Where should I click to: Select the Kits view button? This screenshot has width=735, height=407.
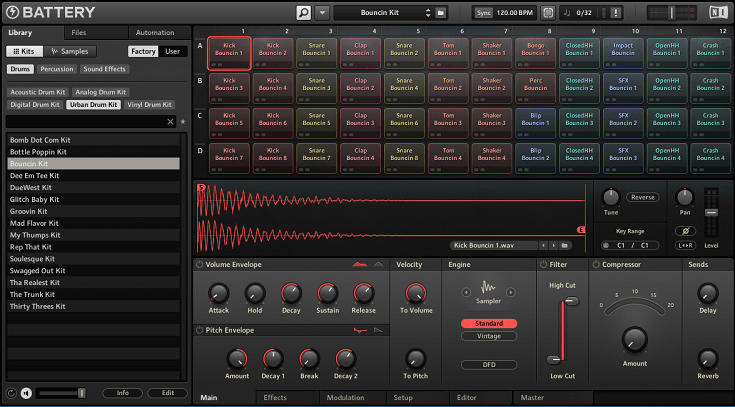pos(24,51)
